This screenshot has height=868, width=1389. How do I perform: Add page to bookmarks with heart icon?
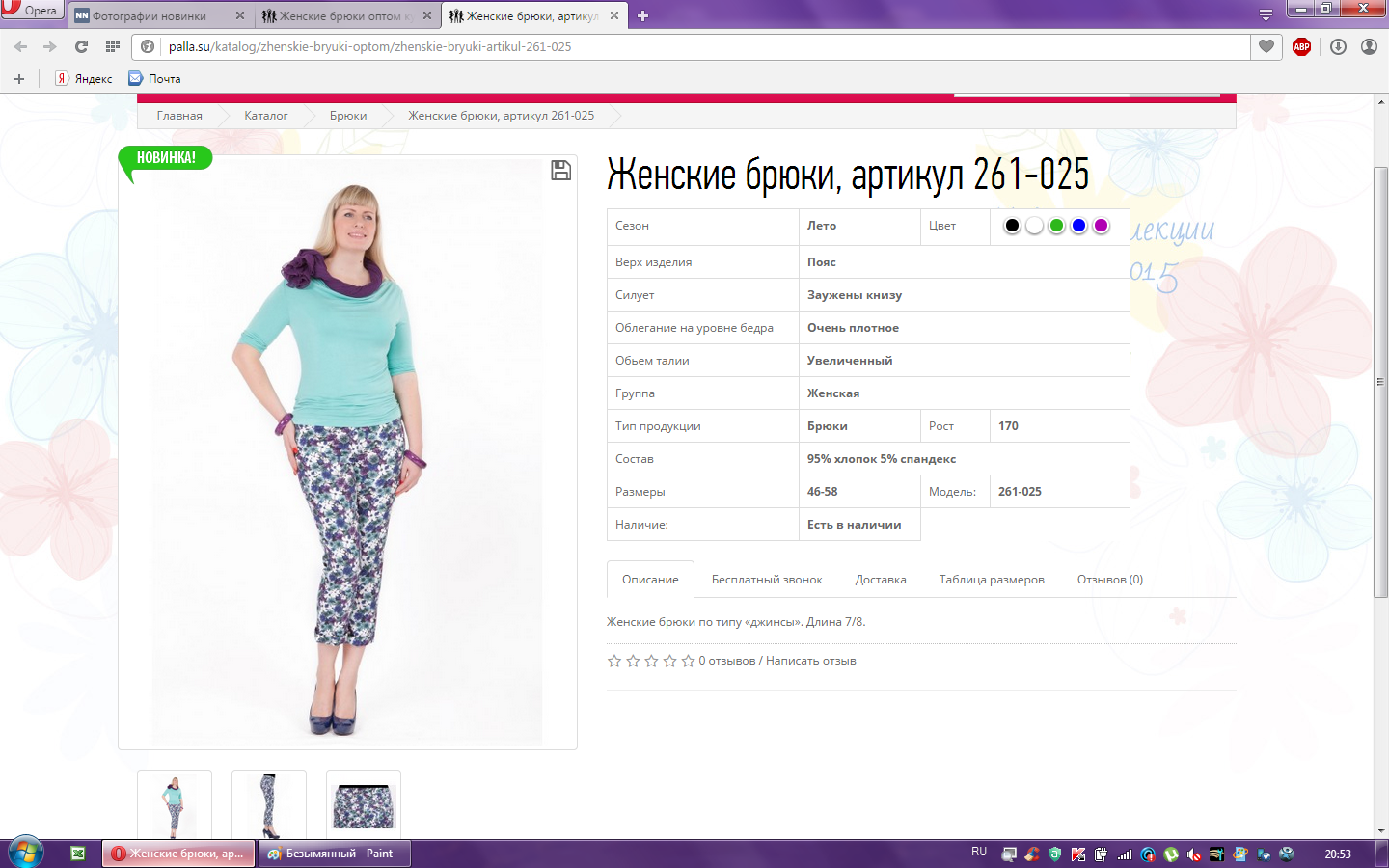click(x=1266, y=46)
